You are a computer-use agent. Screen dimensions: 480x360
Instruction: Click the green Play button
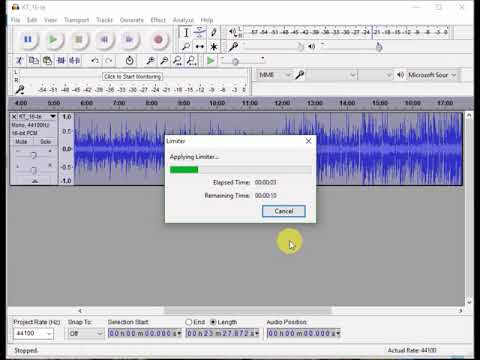click(x=53, y=40)
